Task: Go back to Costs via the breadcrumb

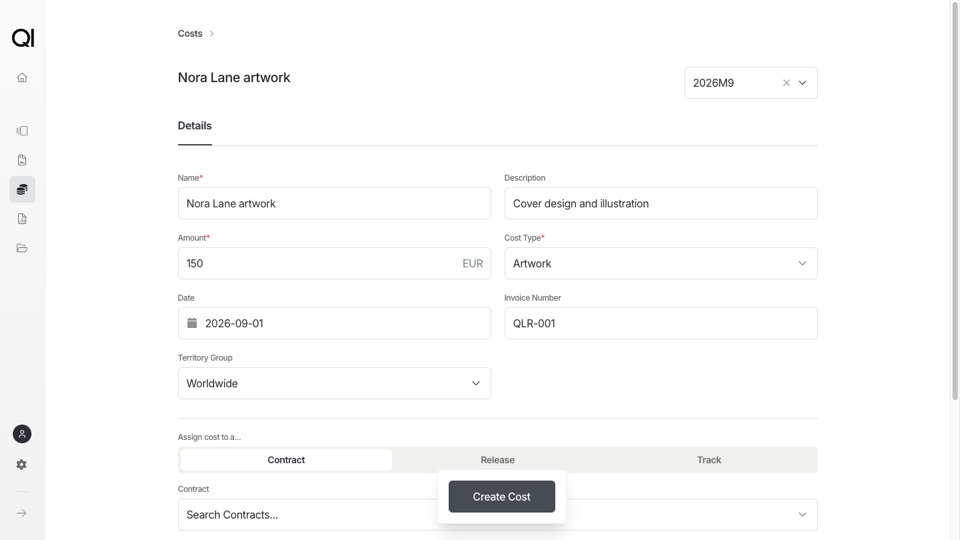Action: (190, 34)
